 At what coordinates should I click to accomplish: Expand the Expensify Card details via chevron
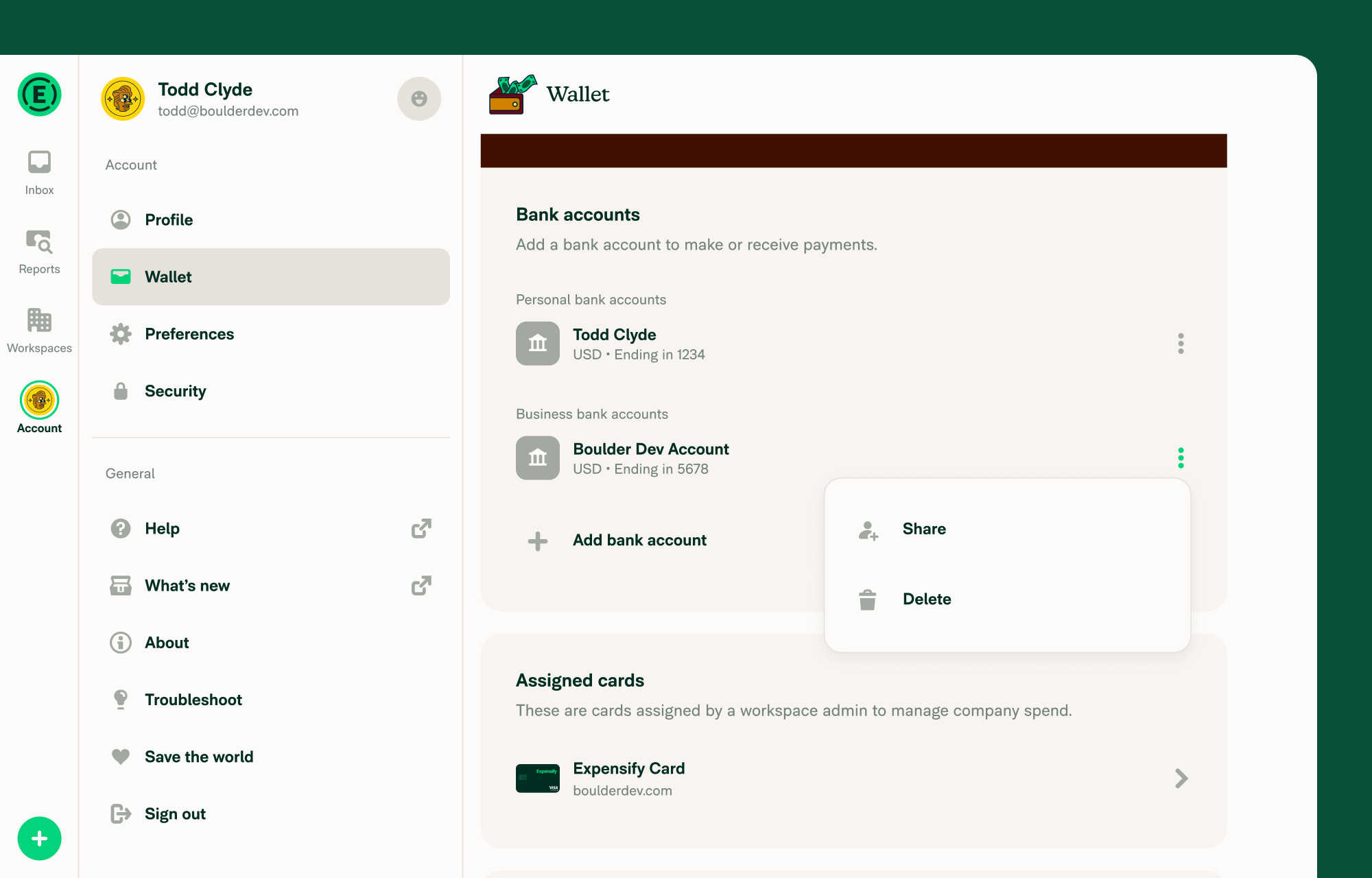[1181, 779]
